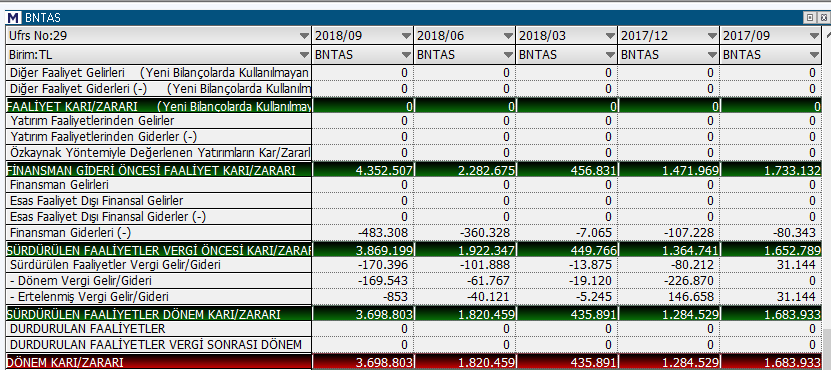Expand the 2018/06 period dropdown
Viewport: 831px width, 370px height.
tap(508, 36)
